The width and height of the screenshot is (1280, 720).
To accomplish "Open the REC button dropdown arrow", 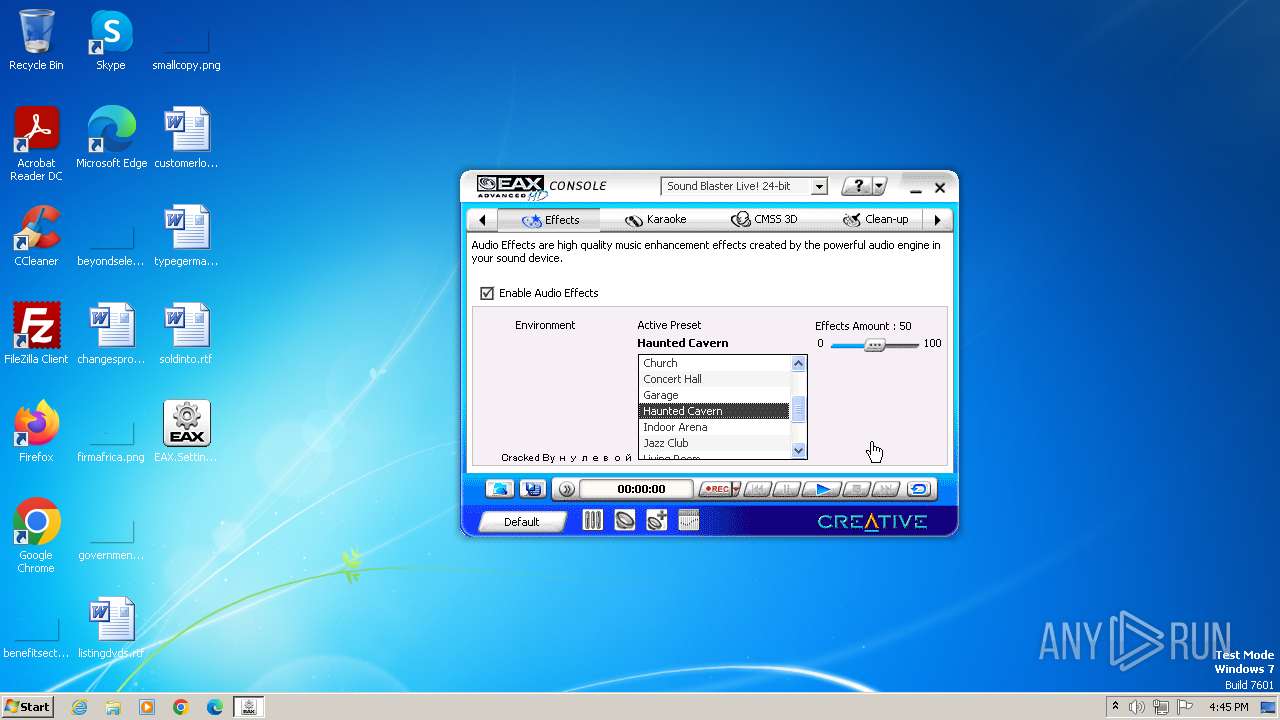I will pos(736,489).
